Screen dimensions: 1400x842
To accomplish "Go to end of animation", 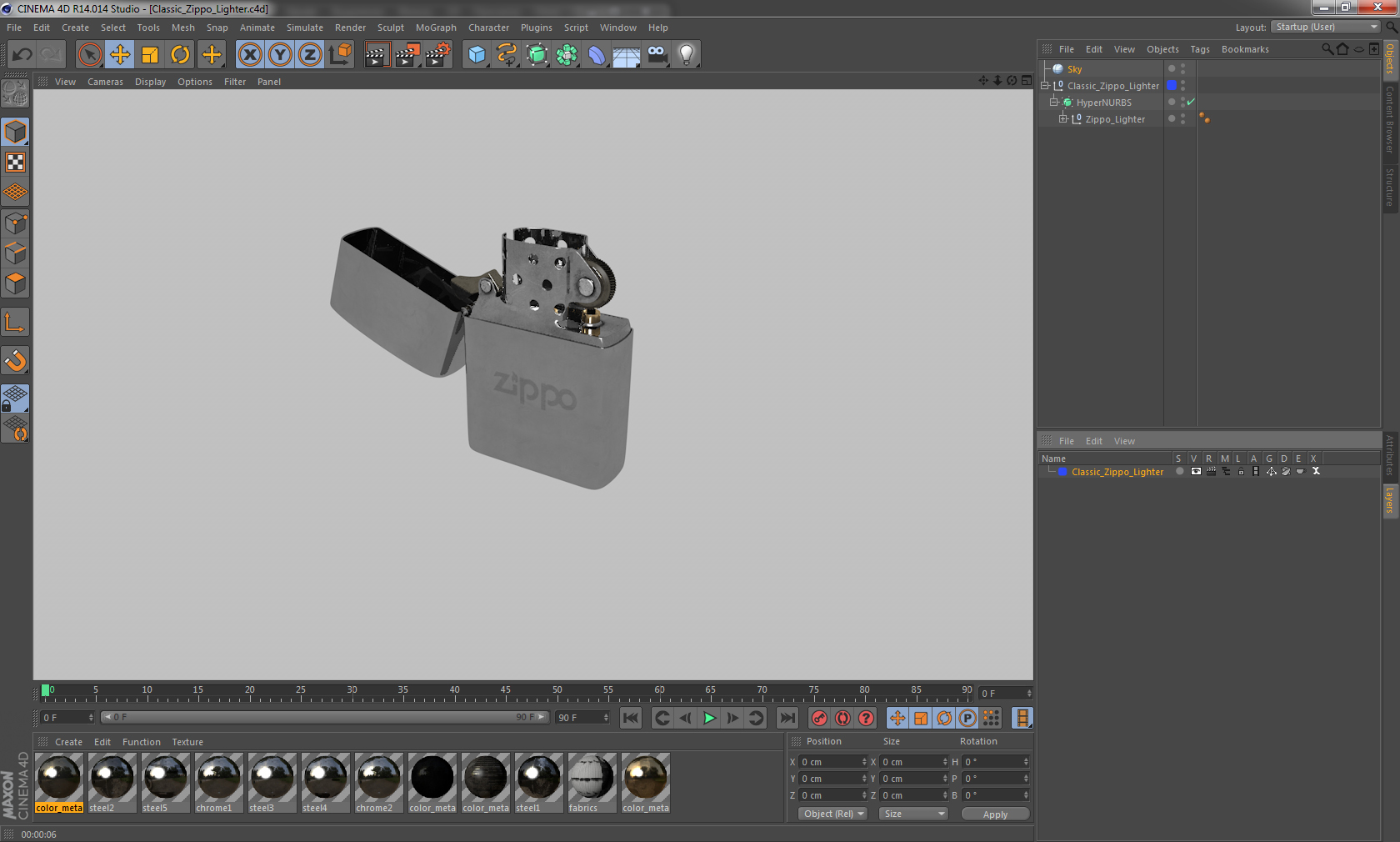I will point(787,718).
